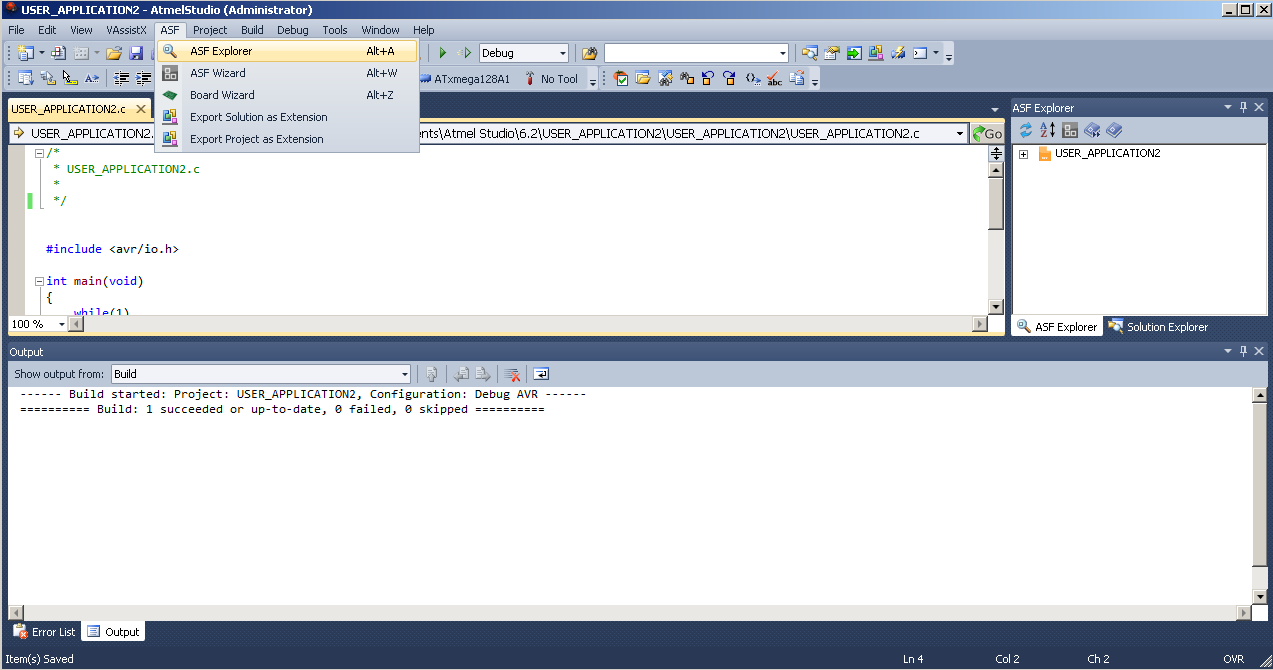Image resolution: width=1273 pixels, height=670 pixels.
Task: Click the green Start Debugging play icon
Action: (442, 53)
